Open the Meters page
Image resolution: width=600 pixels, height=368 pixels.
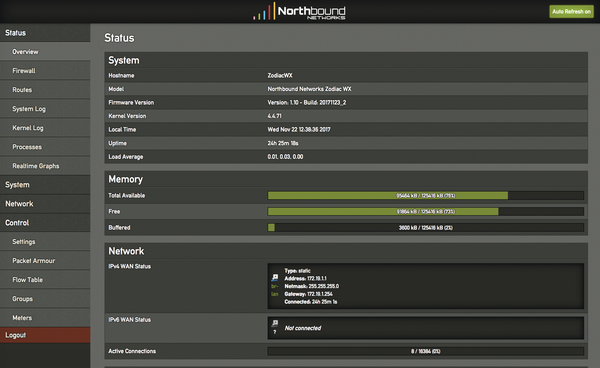tap(45, 318)
